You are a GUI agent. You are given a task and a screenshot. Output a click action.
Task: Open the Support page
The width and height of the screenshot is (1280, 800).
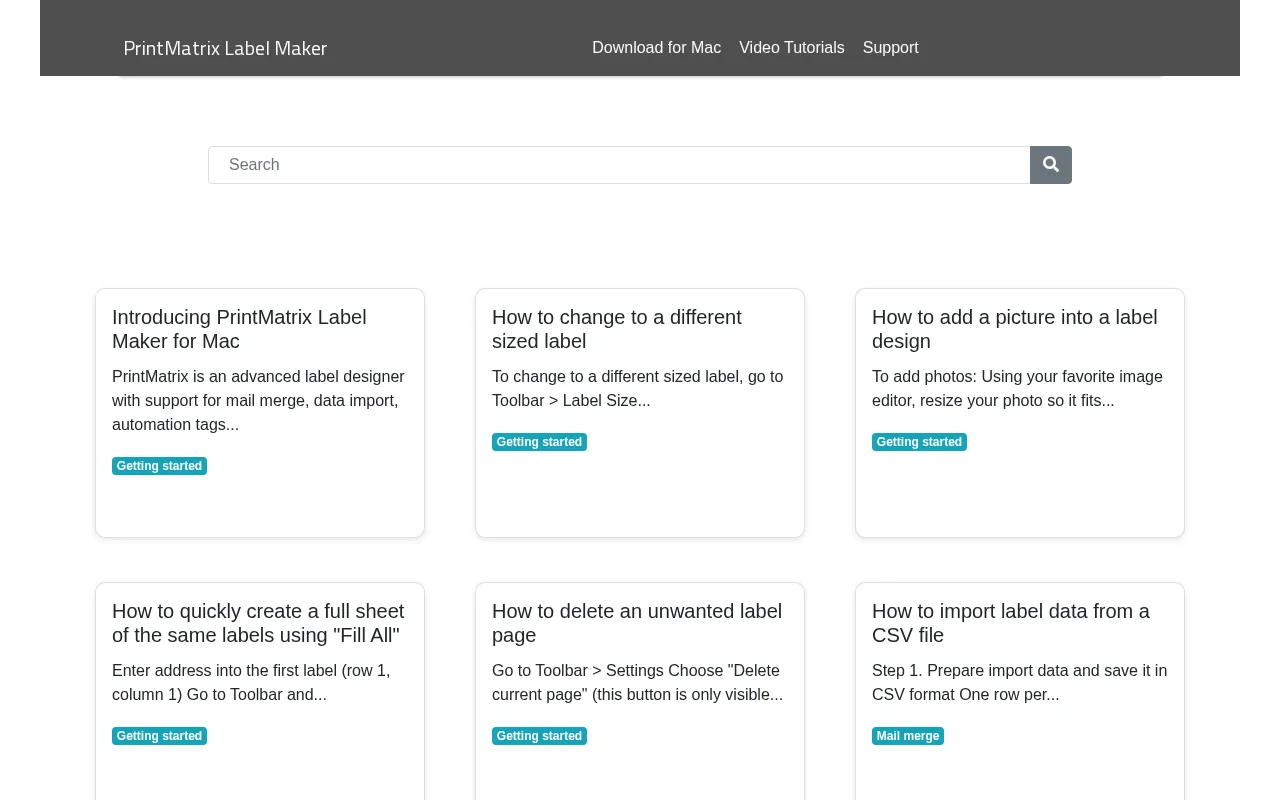pyautogui.click(x=891, y=48)
